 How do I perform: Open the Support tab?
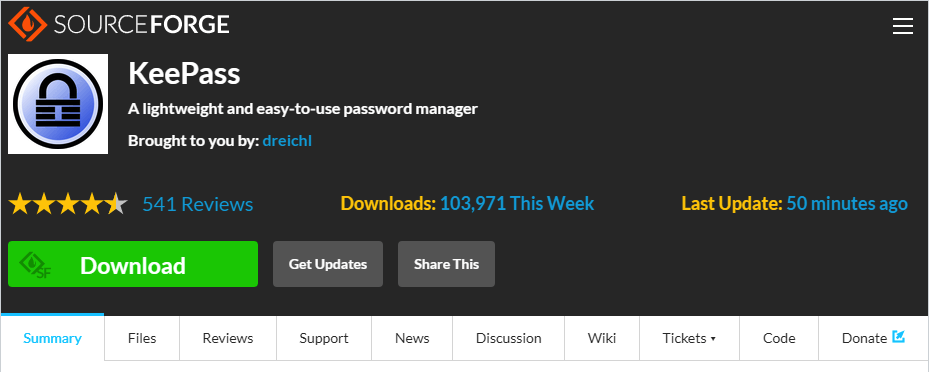[323, 338]
